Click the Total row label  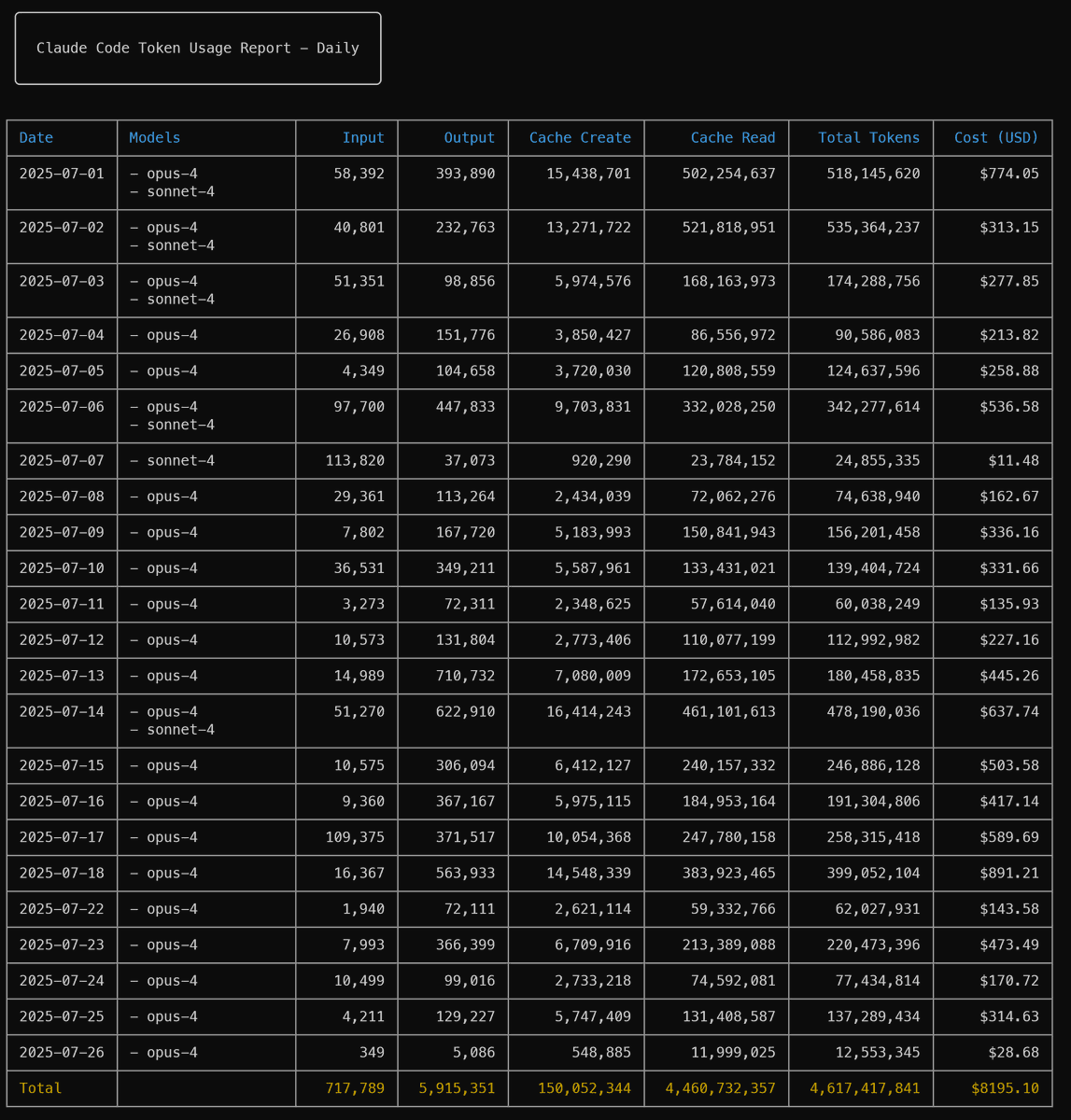coord(40,1089)
